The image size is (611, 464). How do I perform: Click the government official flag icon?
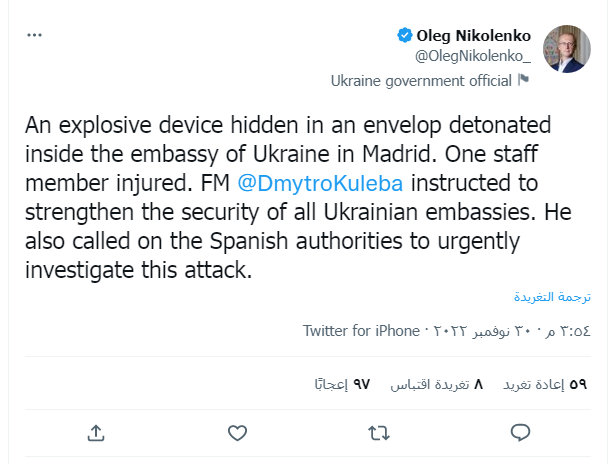click(523, 81)
